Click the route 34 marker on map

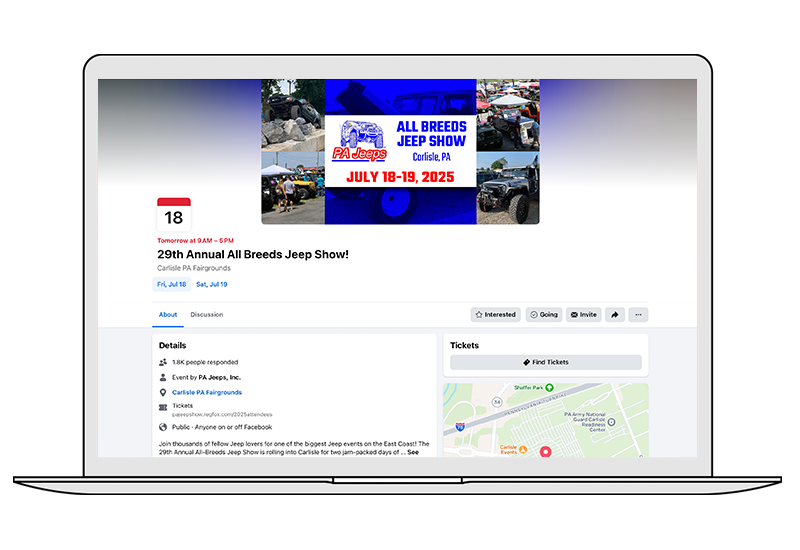497,402
